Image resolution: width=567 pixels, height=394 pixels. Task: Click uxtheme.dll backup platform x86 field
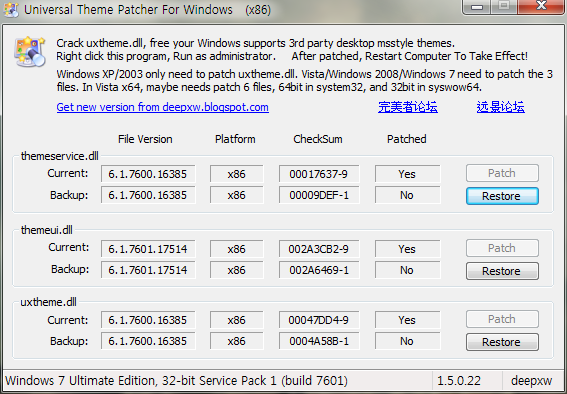pos(236,341)
